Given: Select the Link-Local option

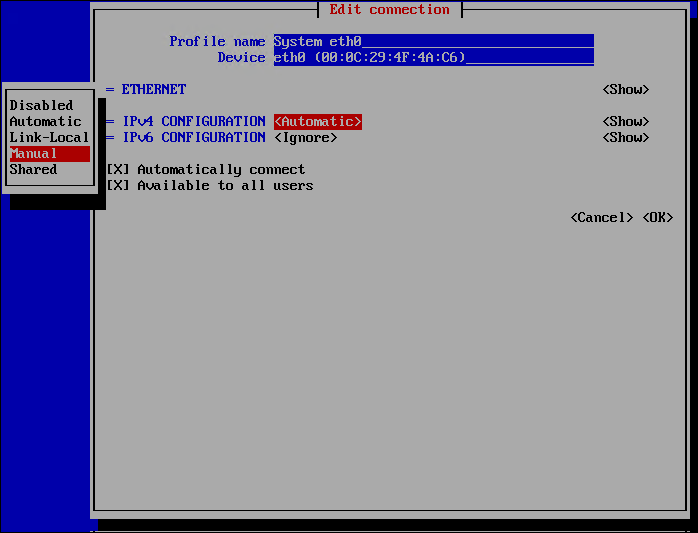Looking at the screenshot, I should (x=49, y=138).
